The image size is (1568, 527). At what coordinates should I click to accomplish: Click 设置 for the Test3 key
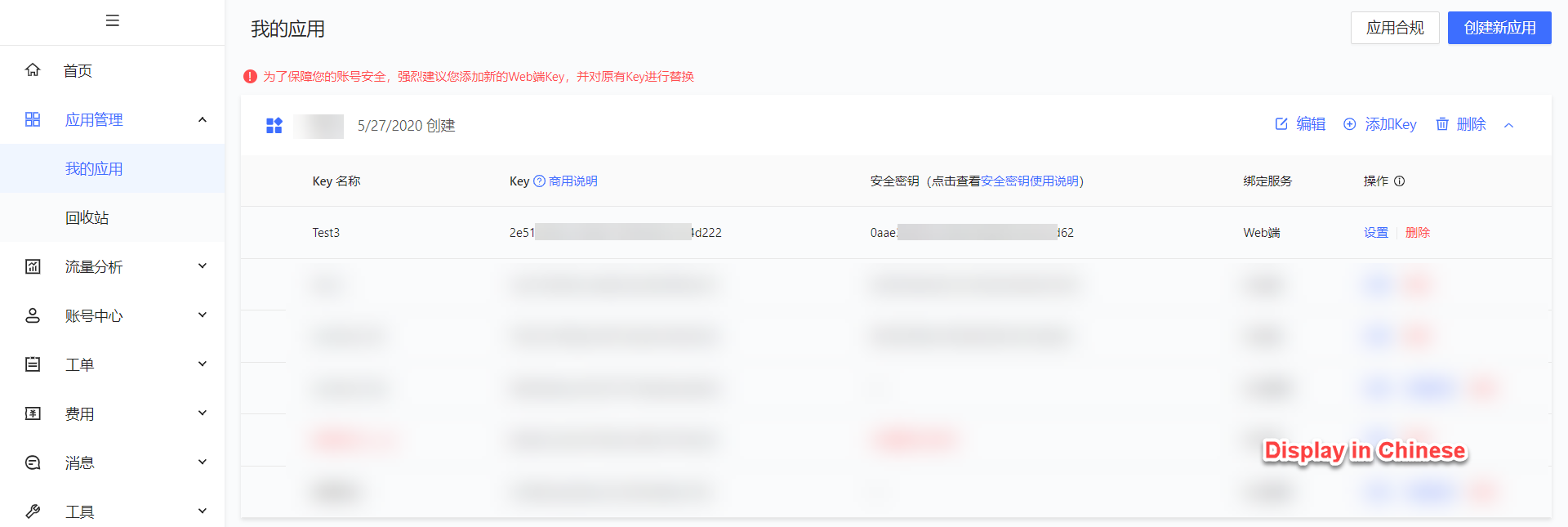[x=1376, y=233]
